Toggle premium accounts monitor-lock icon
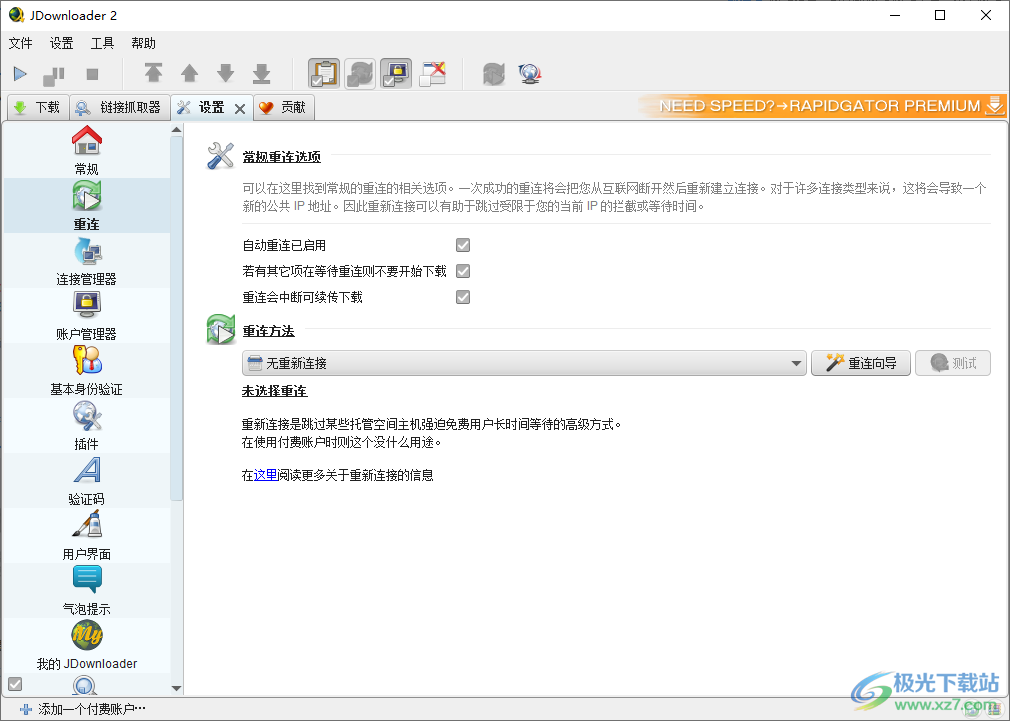Viewport: 1010px width, 721px height. (396, 73)
